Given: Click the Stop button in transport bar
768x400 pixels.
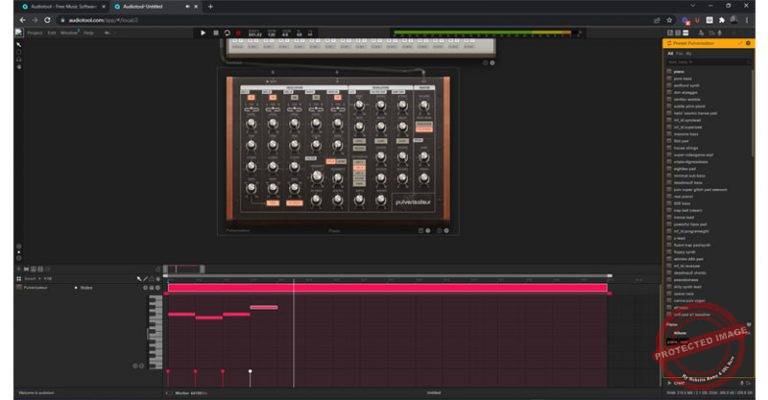Looking at the screenshot, I should [x=215, y=33].
